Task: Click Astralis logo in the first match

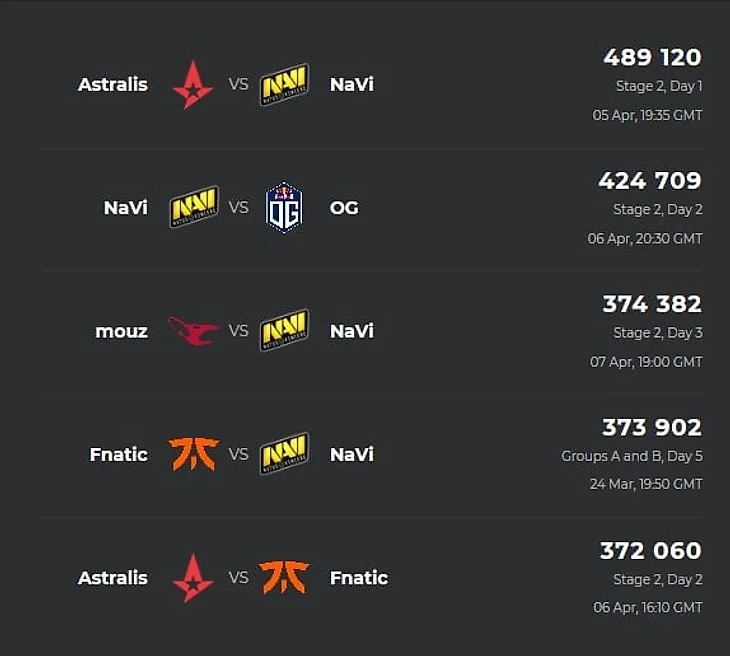Action: pyautogui.click(x=192, y=85)
